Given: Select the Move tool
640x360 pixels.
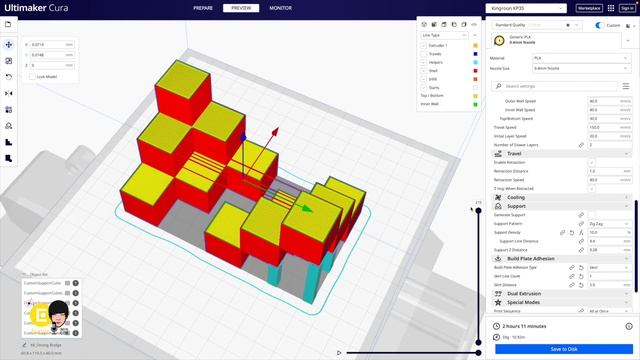Looking at the screenshot, I should point(9,44).
